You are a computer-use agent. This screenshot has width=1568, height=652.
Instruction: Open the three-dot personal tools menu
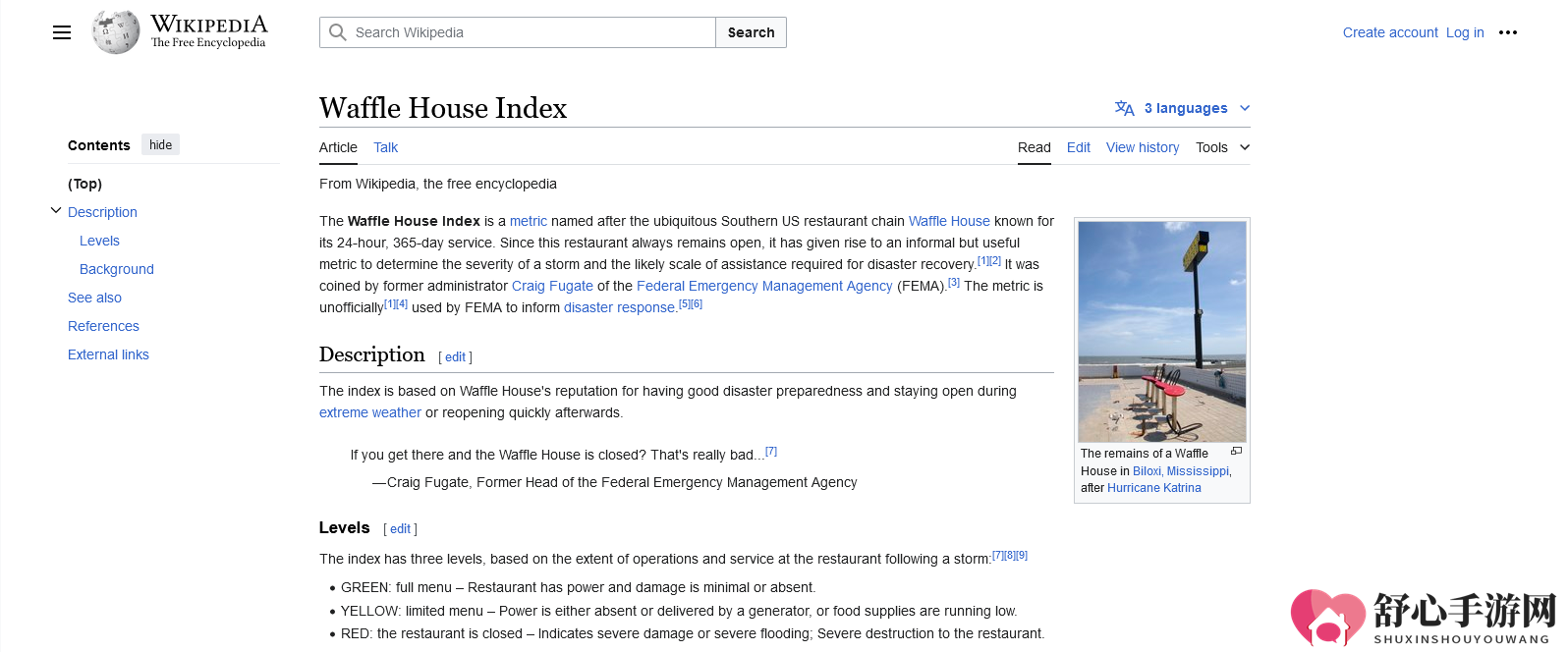(x=1508, y=32)
